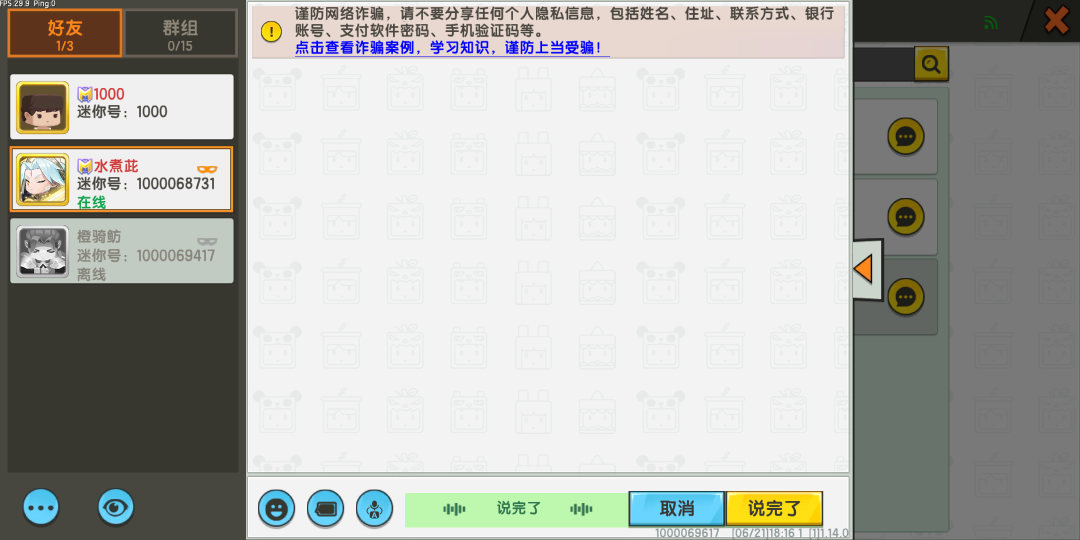Click the magnifier search icon
The image size is (1080, 540).
click(x=931, y=65)
